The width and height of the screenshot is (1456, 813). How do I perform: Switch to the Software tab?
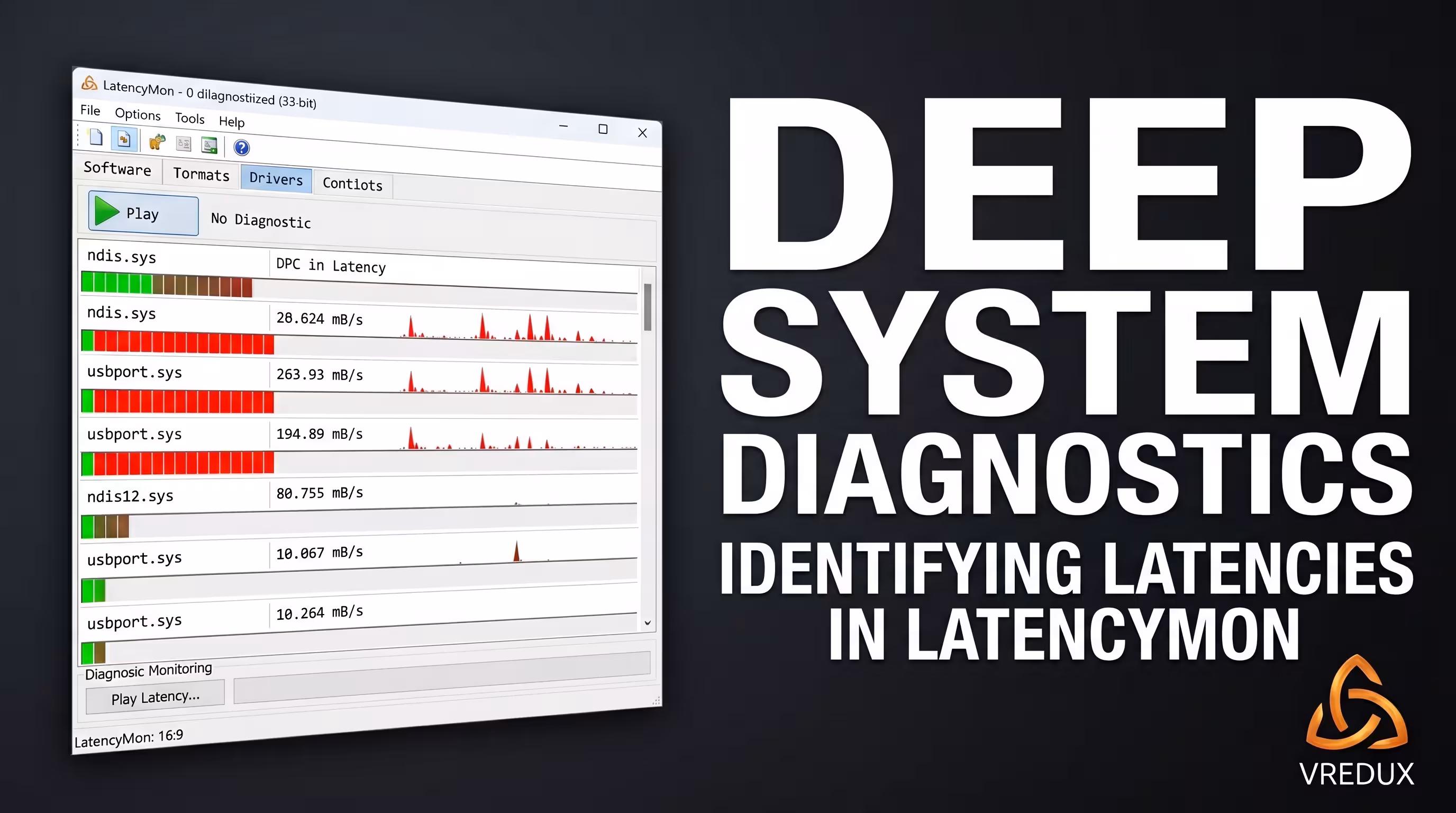(117, 168)
